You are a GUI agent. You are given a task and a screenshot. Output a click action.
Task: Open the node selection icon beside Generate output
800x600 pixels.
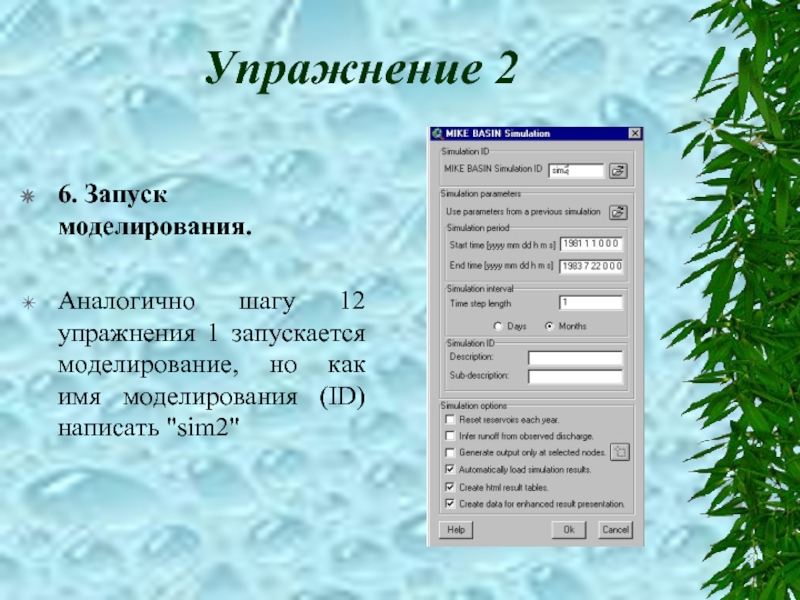coord(620,452)
